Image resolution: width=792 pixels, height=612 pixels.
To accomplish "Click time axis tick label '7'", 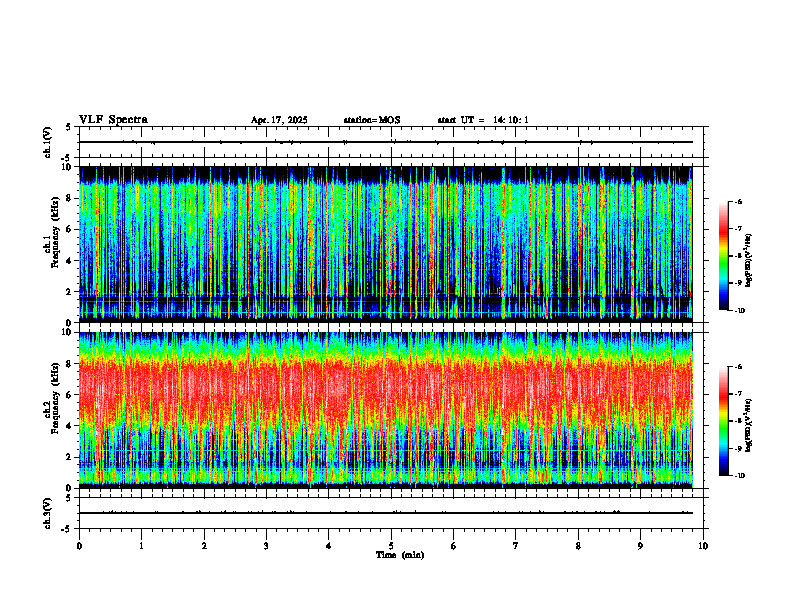I will (516, 546).
